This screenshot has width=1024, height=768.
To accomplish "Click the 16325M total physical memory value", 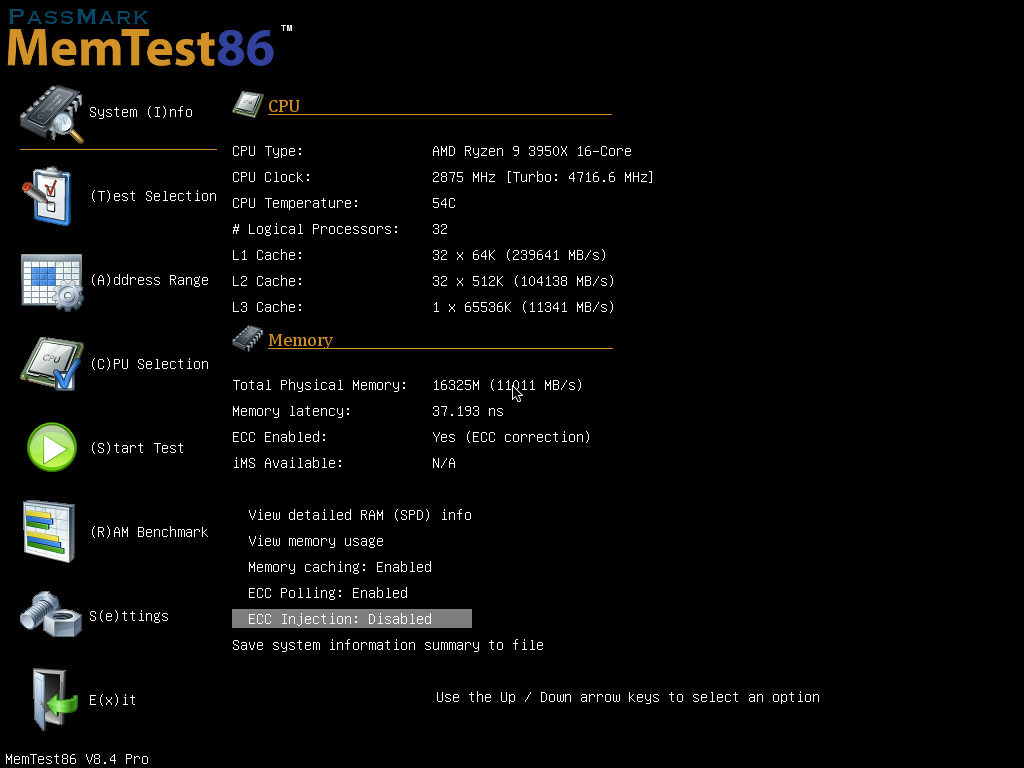I will click(x=507, y=385).
